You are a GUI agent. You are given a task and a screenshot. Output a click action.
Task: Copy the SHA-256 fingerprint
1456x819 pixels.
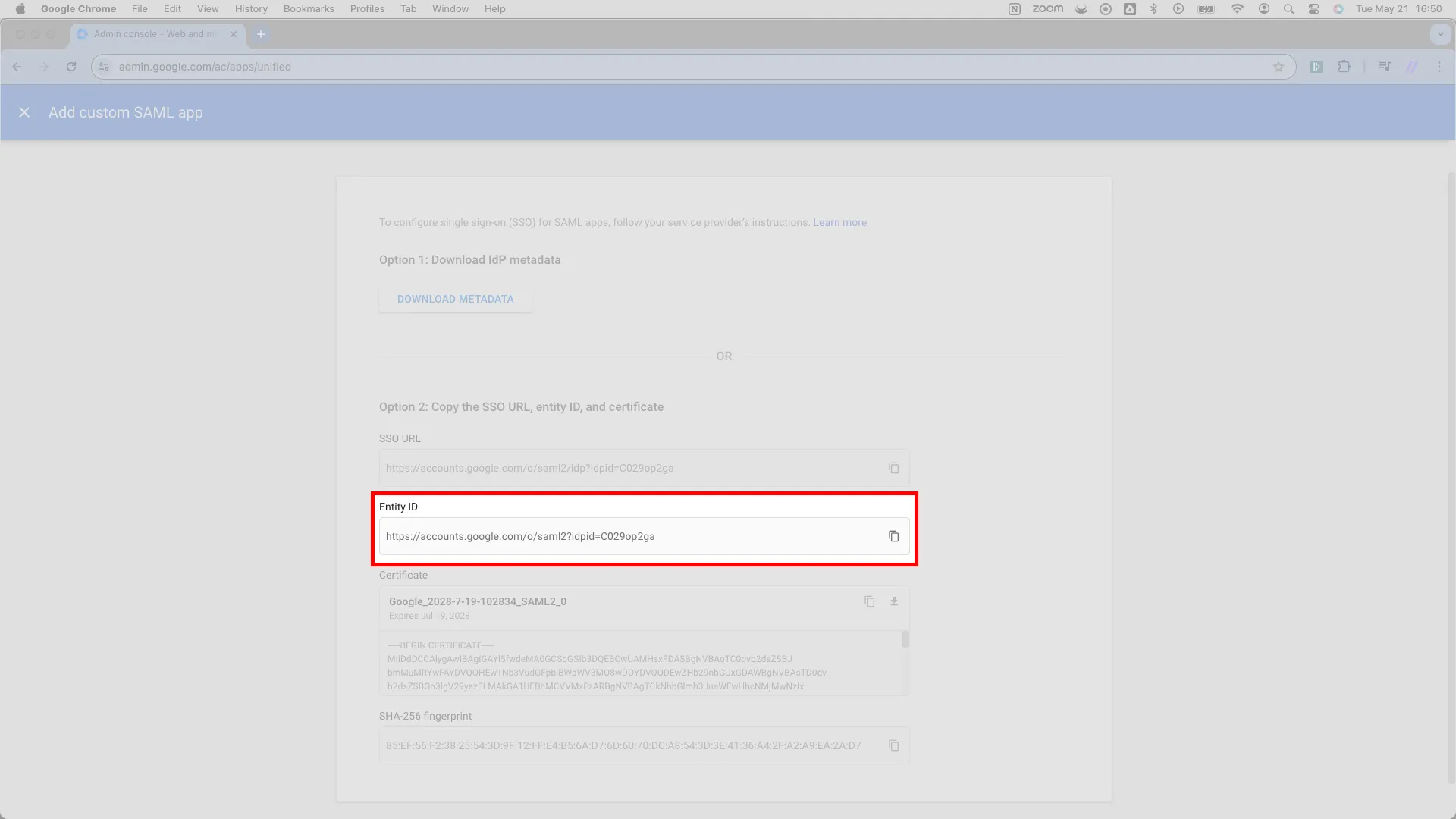click(894, 745)
